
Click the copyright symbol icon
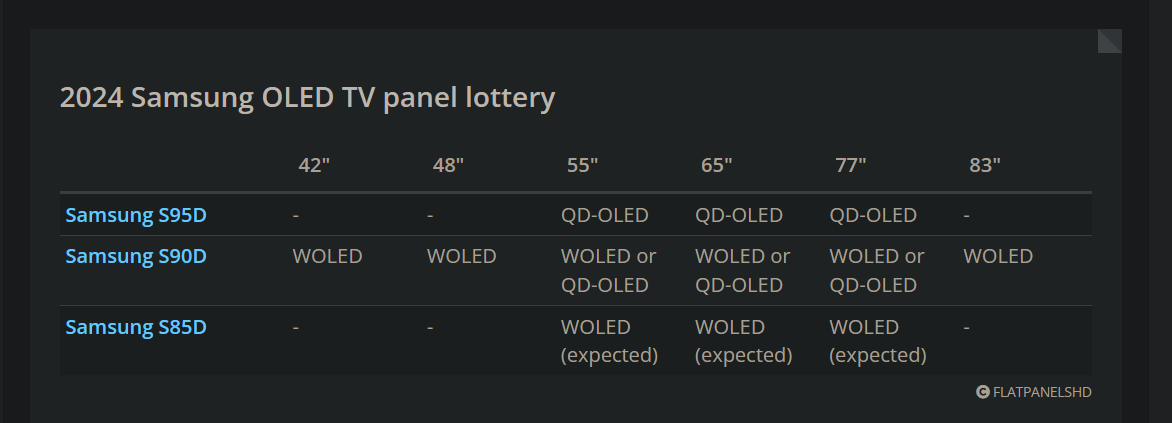click(x=983, y=392)
